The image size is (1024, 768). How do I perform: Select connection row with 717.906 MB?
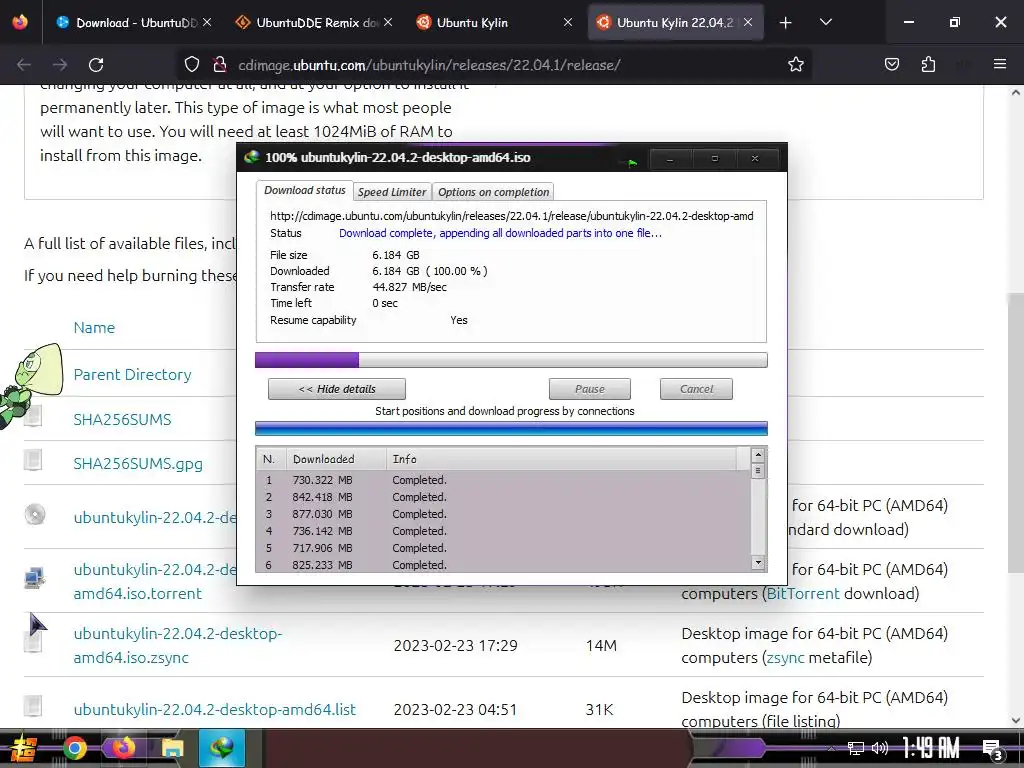click(504, 548)
